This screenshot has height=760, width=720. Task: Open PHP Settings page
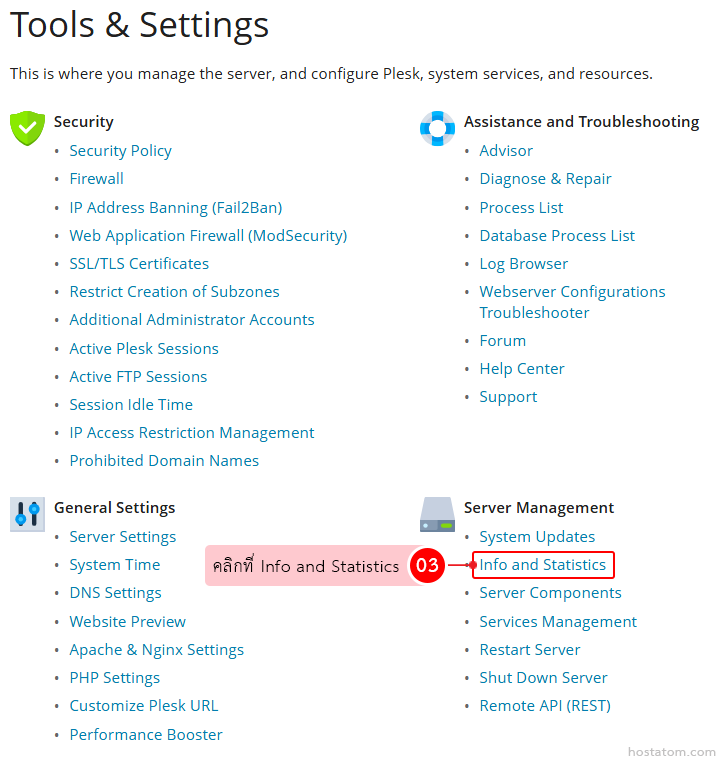[114, 678]
